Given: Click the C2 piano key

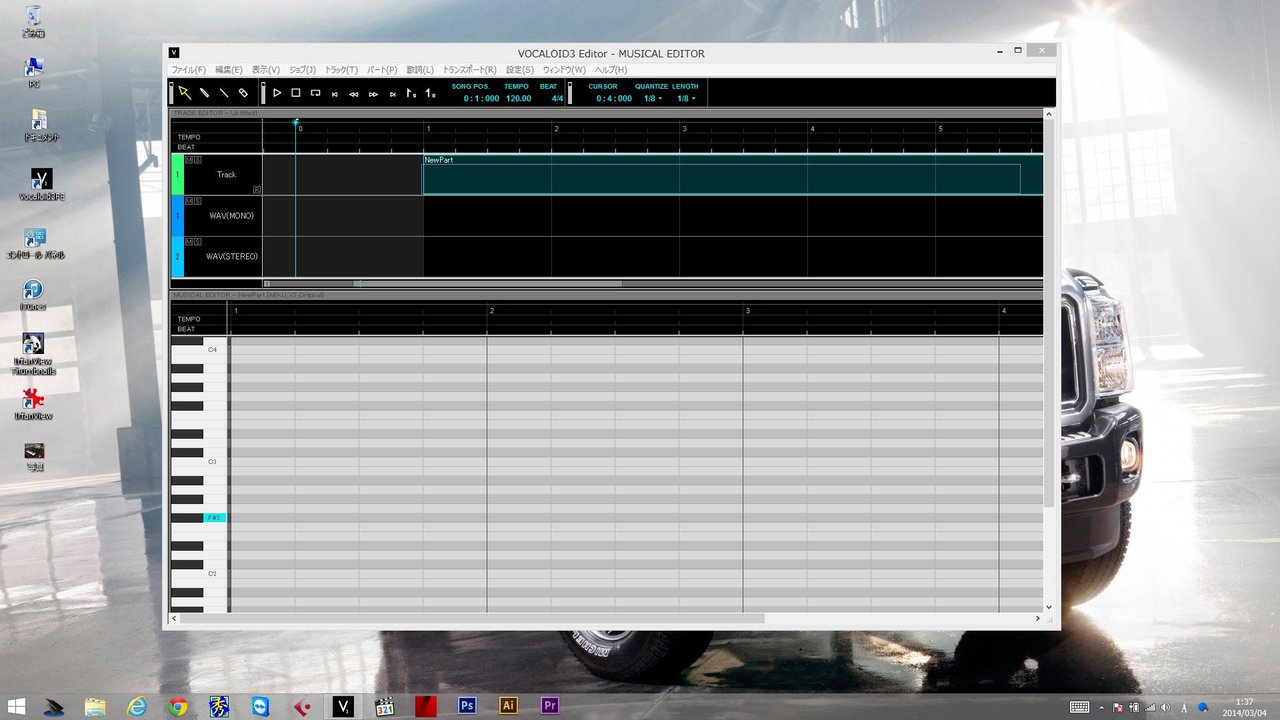Looking at the screenshot, I should click(x=200, y=574).
